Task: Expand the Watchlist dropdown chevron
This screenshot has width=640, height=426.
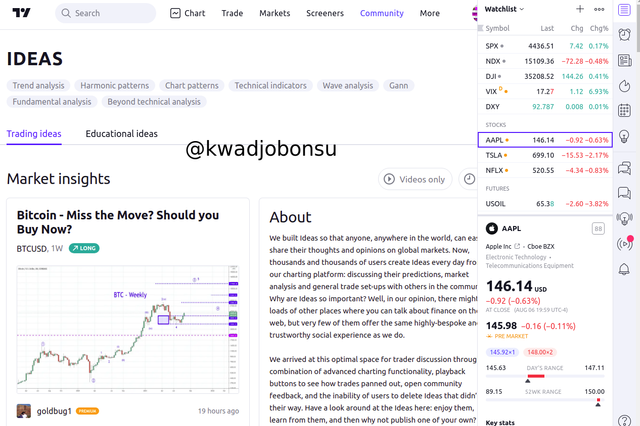Action: pos(522,9)
